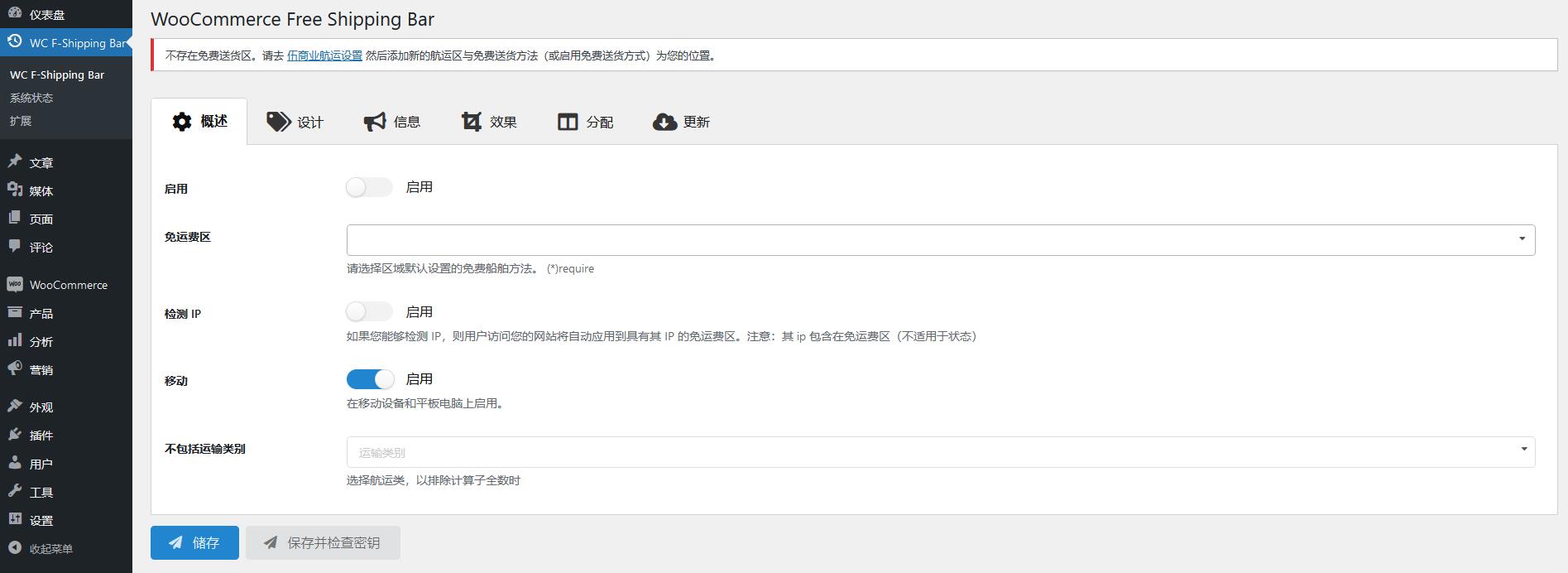Turn off the 移动 mobile switch
The width and height of the screenshot is (1568, 573).
pos(370,379)
